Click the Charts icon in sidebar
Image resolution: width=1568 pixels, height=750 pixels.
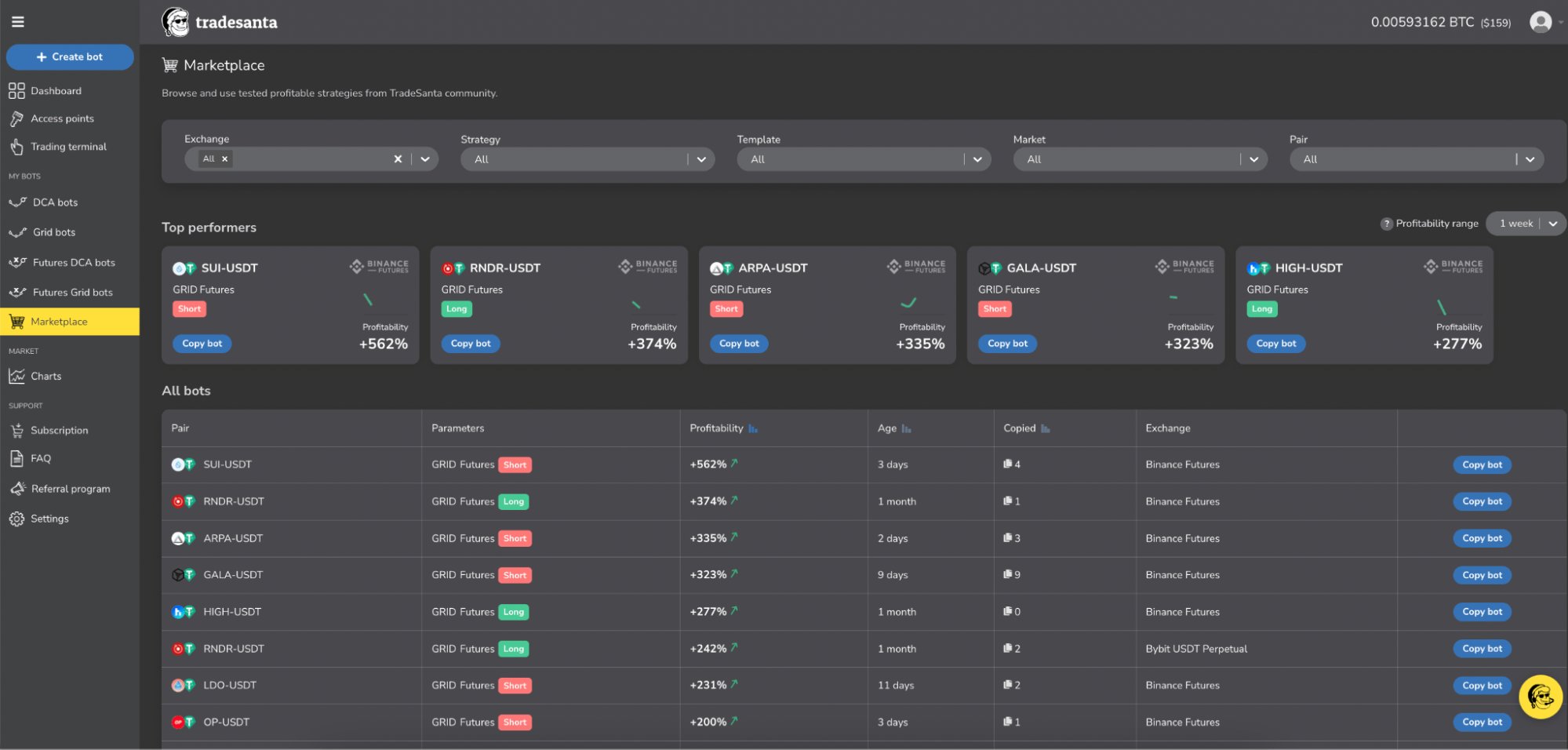(16, 377)
